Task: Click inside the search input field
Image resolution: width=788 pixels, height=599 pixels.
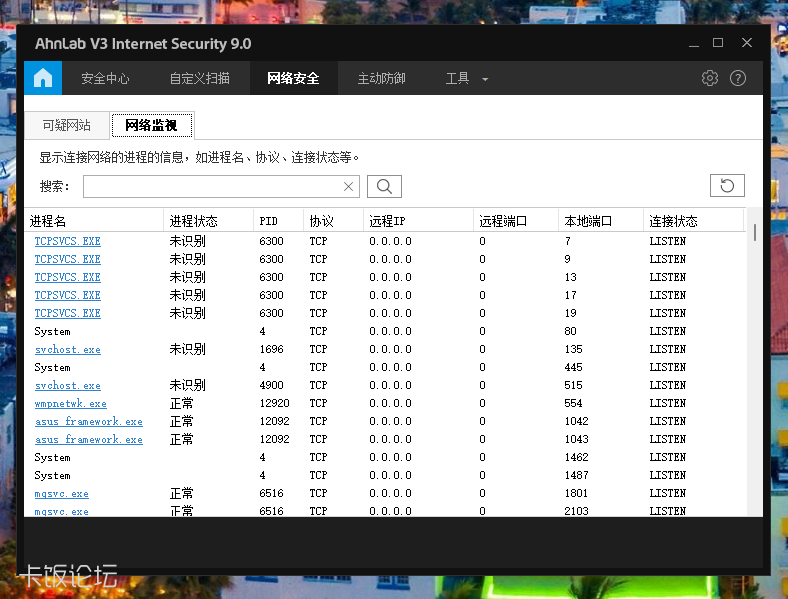Action: [x=212, y=186]
